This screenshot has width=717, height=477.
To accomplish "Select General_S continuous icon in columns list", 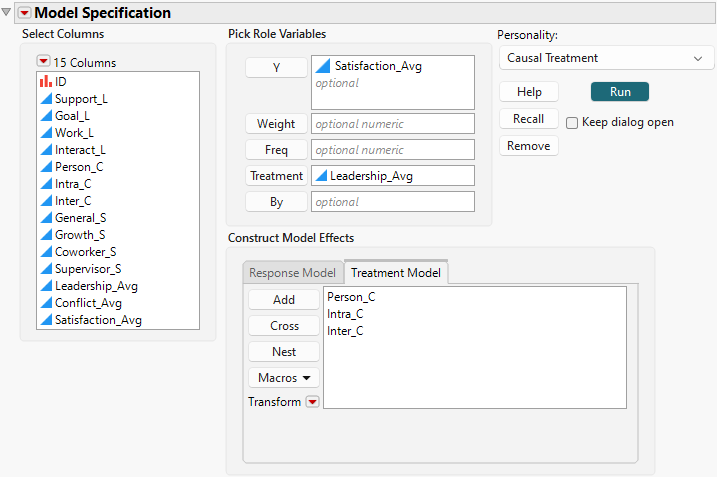I will click(46, 217).
